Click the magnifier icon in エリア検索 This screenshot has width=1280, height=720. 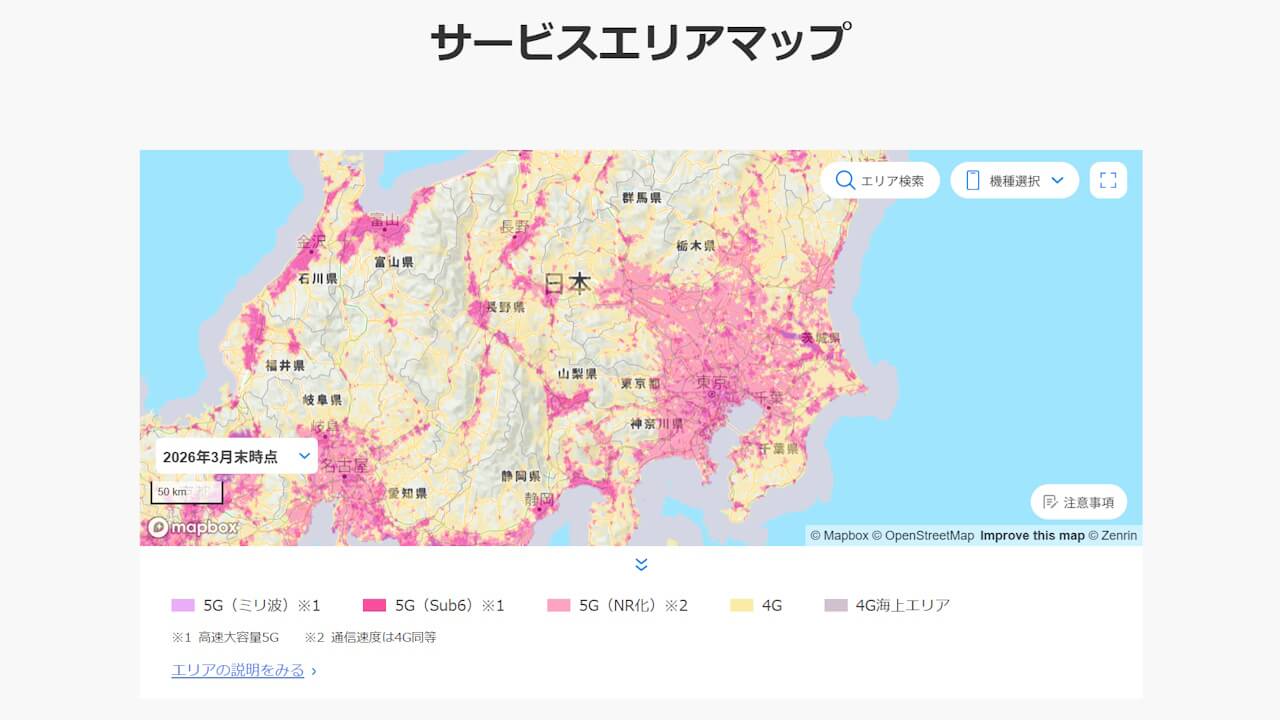tap(846, 180)
